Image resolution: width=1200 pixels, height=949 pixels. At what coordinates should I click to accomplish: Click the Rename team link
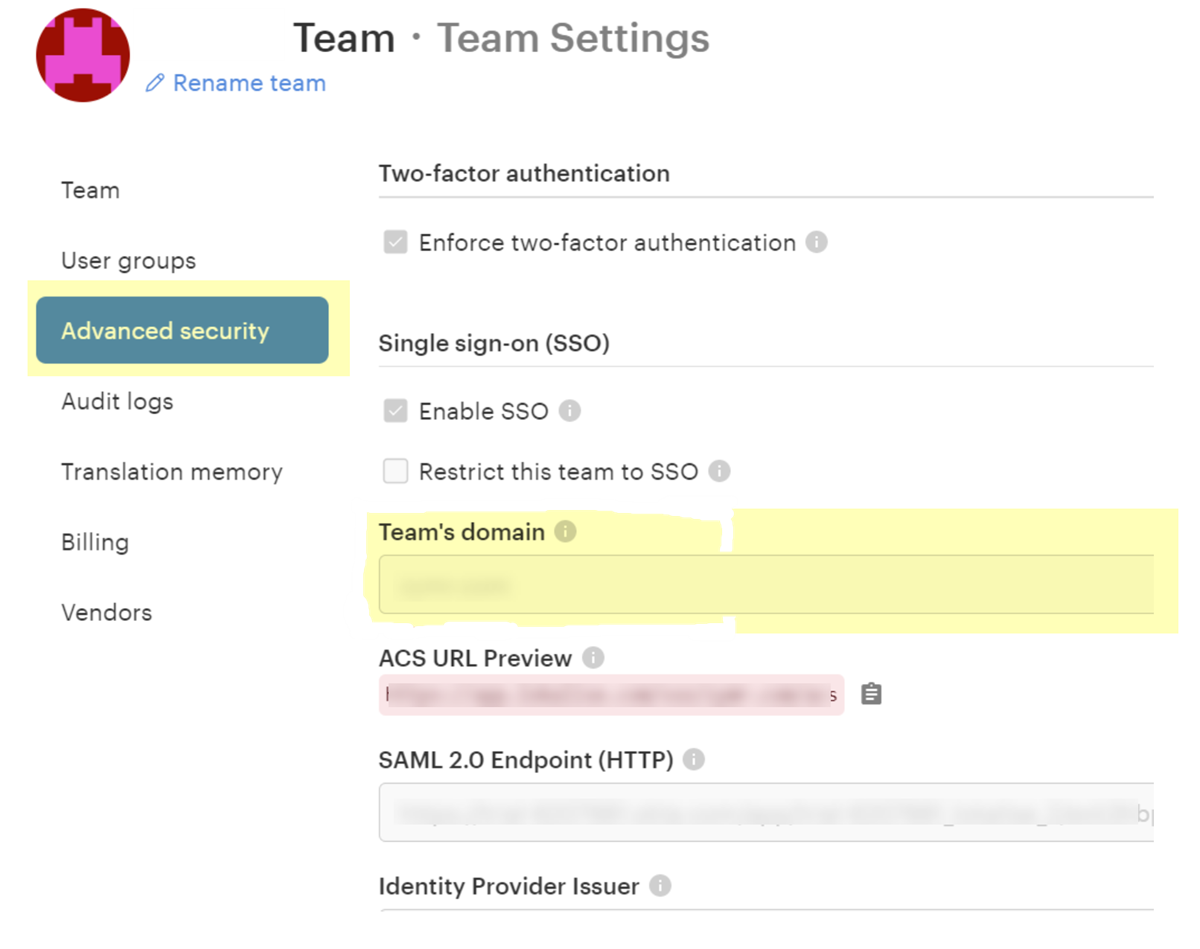coord(237,83)
